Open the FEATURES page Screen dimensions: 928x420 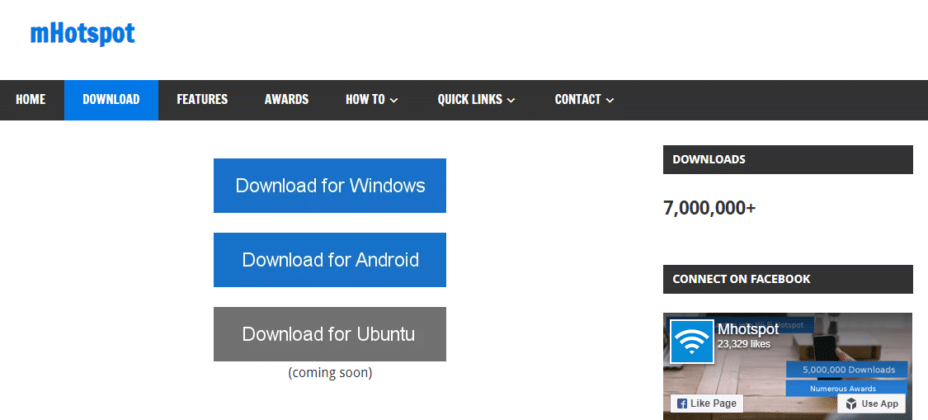202,100
